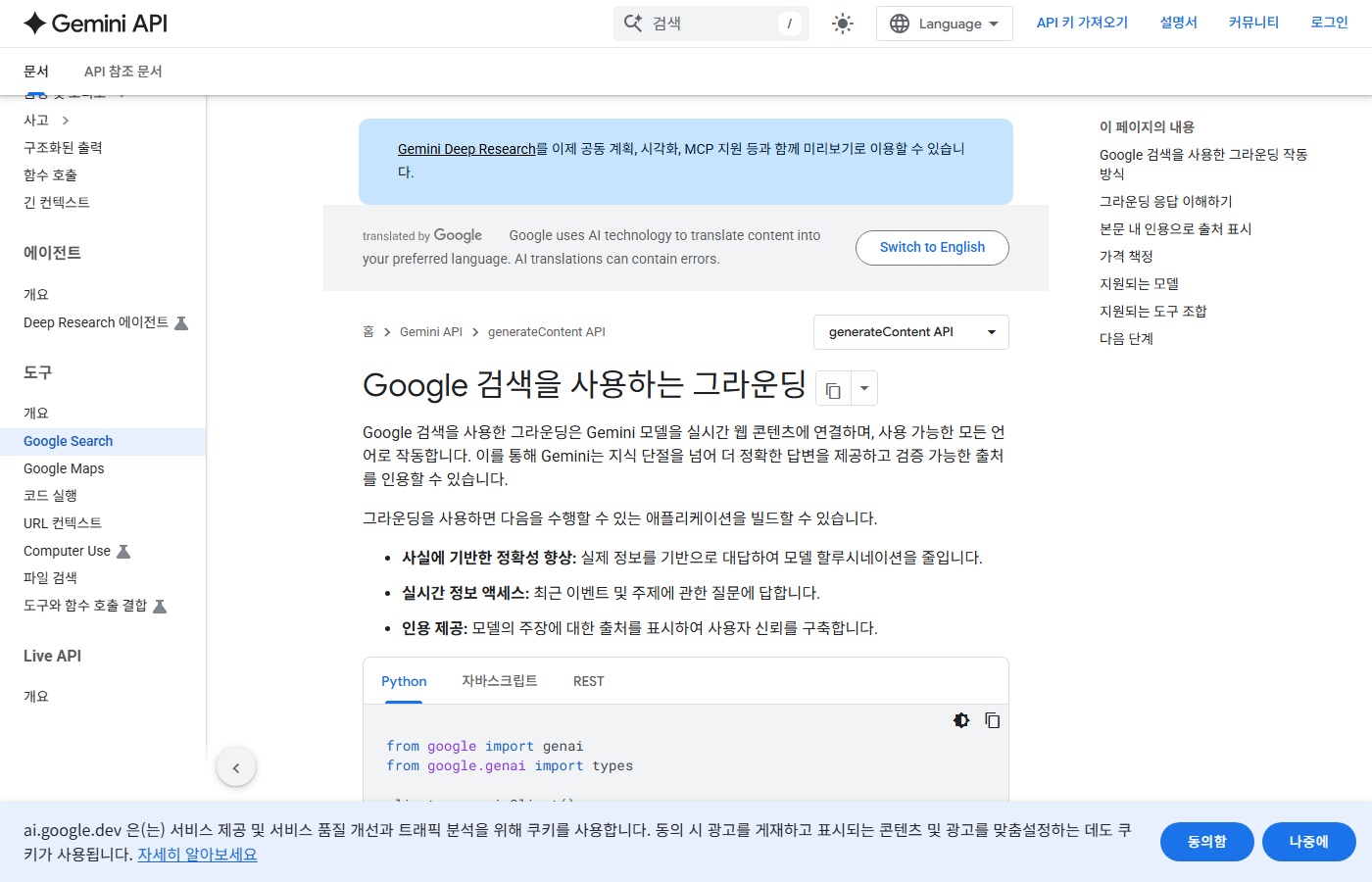Click the 사고 sidebar item

pyautogui.click(x=36, y=121)
